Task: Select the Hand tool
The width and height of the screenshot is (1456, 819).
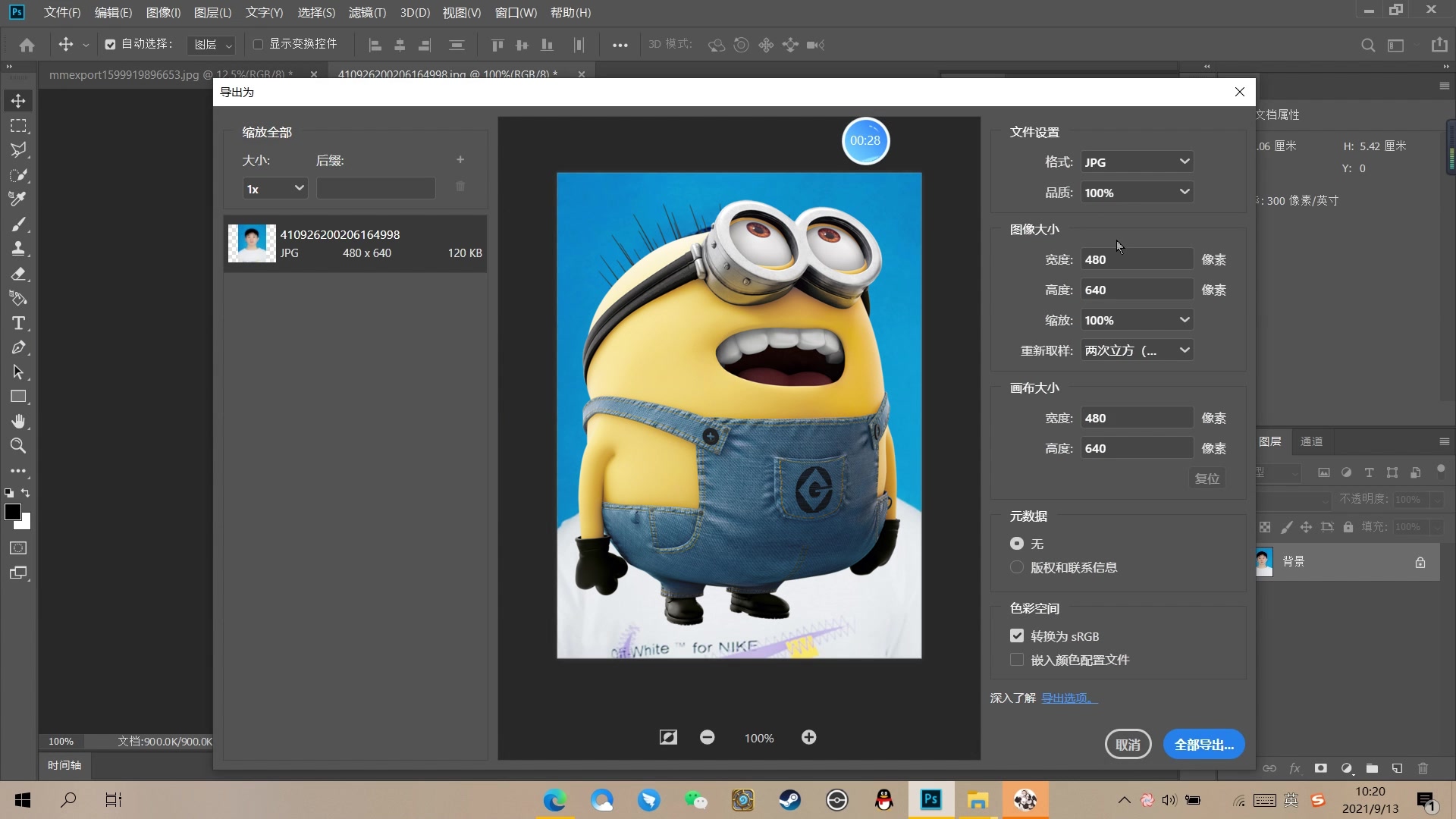Action: tap(18, 422)
